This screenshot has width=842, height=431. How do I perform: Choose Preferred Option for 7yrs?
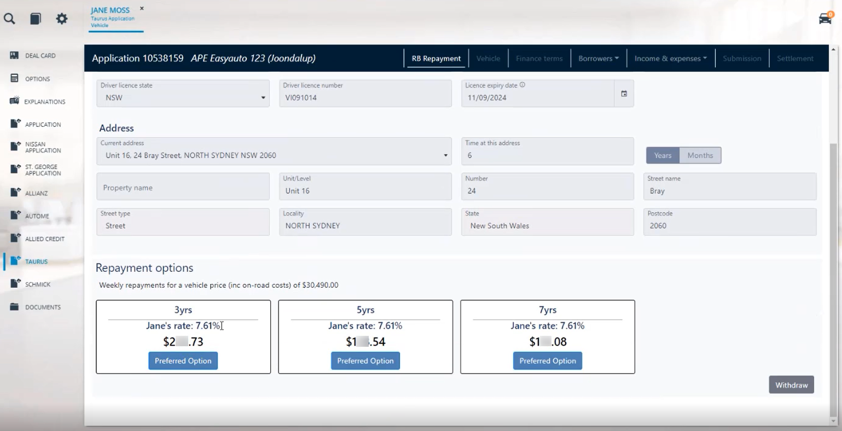tap(547, 361)
